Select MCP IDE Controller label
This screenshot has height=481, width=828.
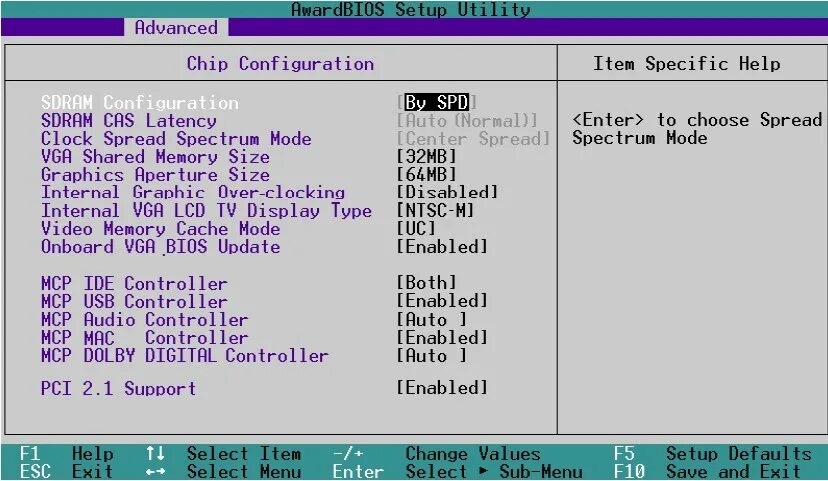(x=134, y=284)
